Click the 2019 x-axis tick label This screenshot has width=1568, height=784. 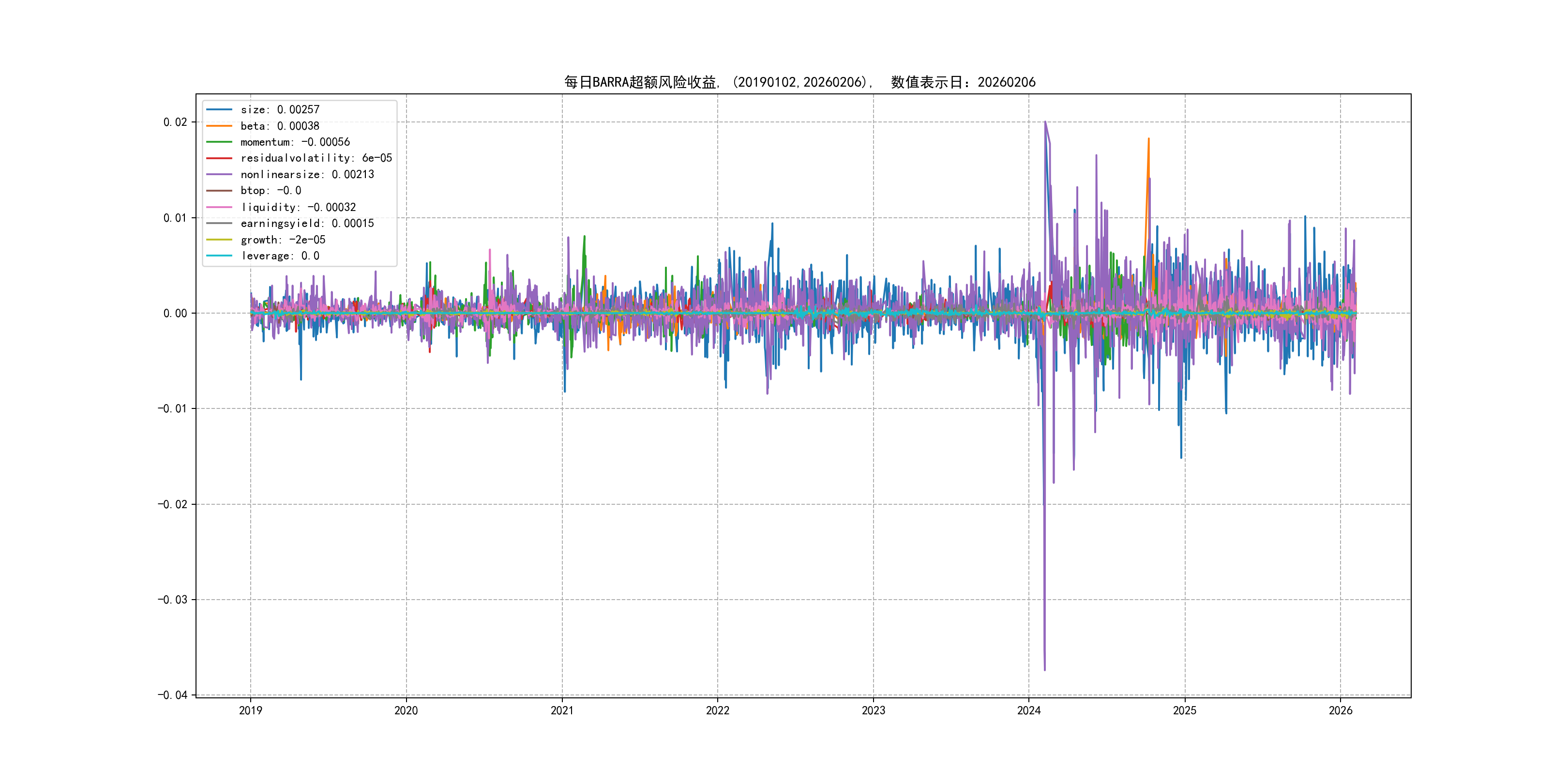[x=250, y=710]
